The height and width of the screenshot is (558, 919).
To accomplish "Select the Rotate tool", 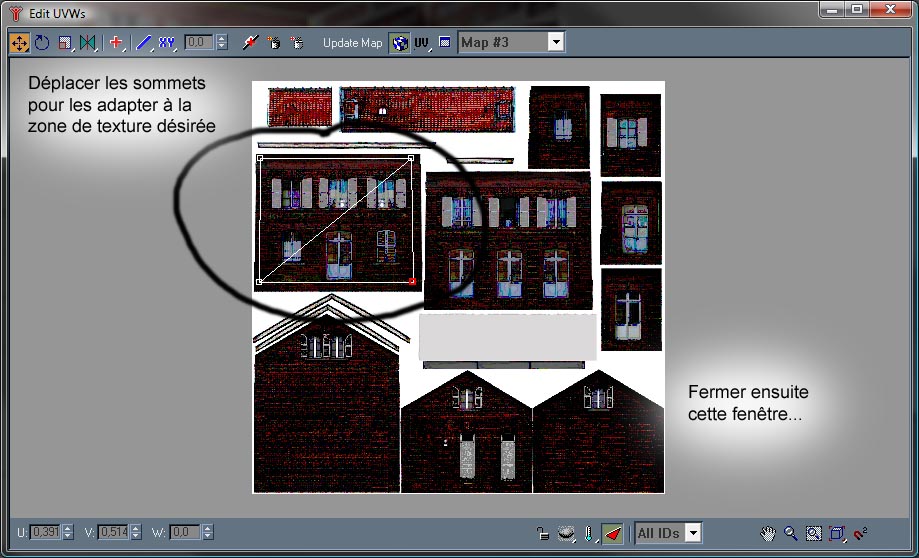I will click(x=42, y=43).
